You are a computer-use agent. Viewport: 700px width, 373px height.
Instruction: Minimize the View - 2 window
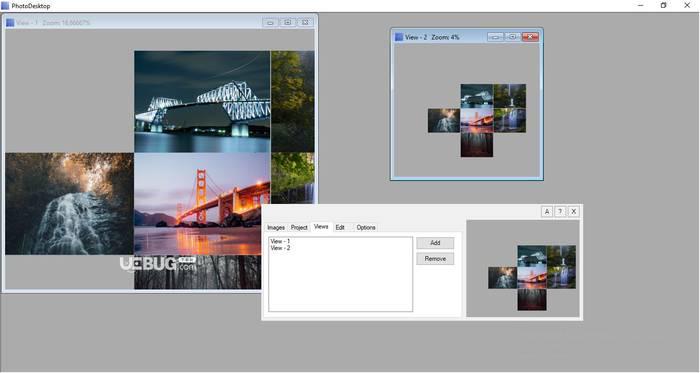coord(495,37)
